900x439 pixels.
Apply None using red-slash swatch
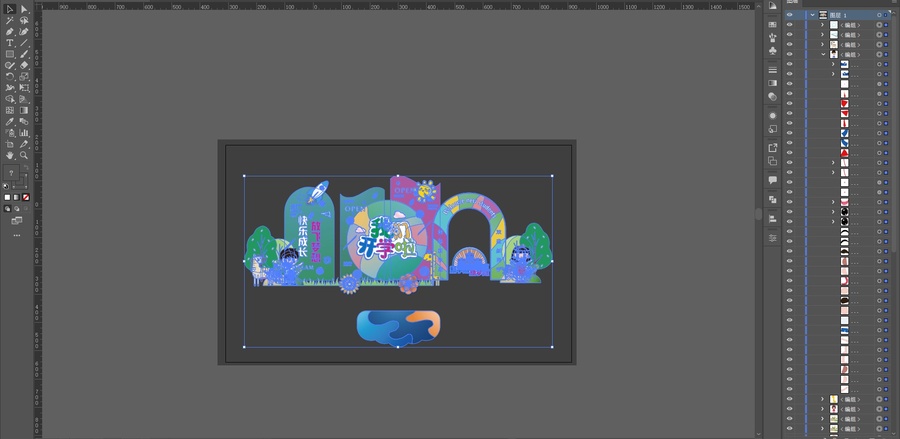tap(26, 197)
